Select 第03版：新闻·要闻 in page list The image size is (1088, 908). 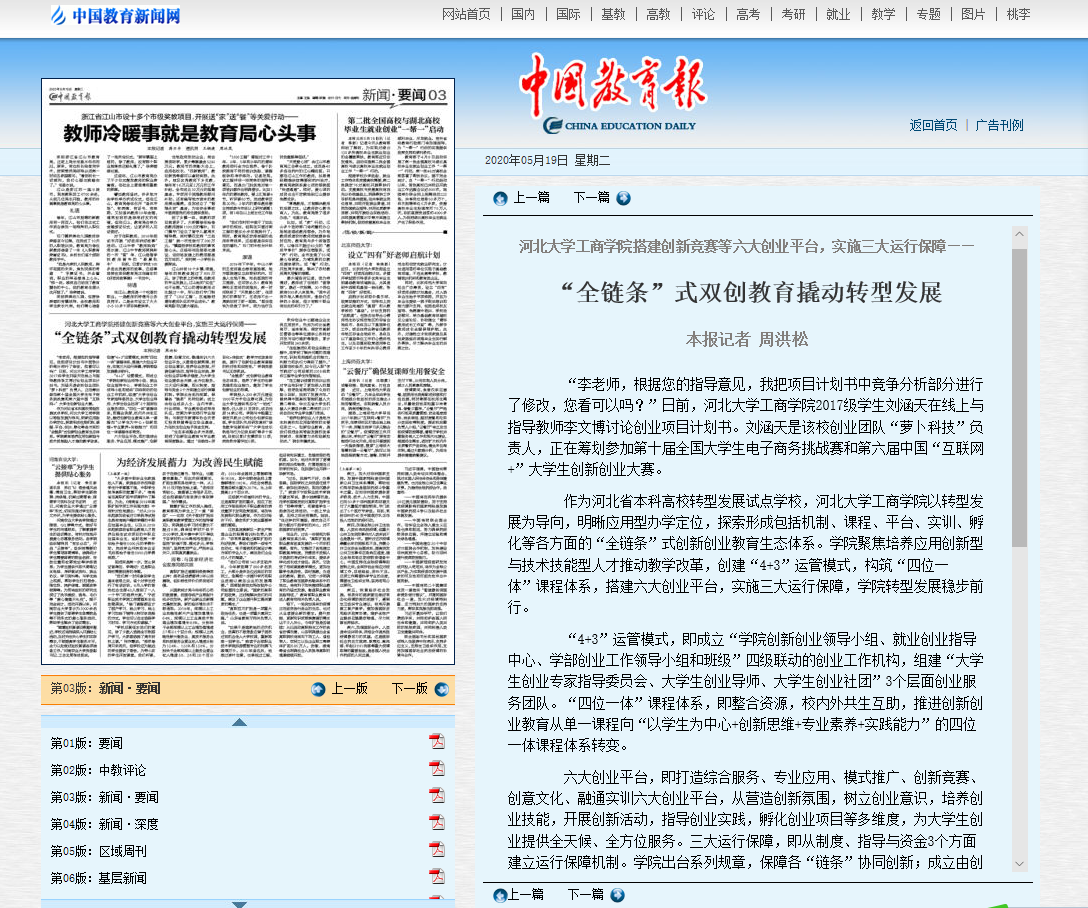[x=105, y=798]
